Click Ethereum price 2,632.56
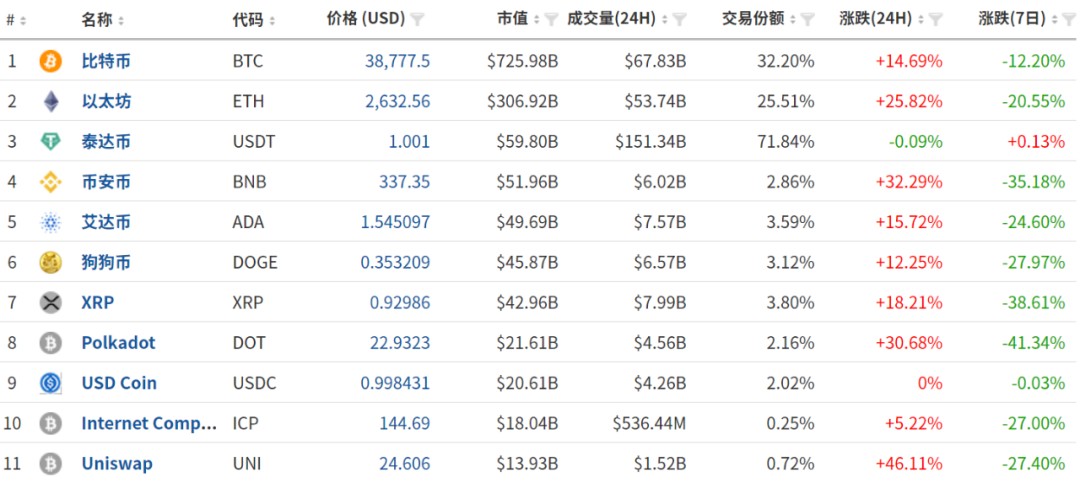Screen dimensions: 1080x478 [397, 102]
